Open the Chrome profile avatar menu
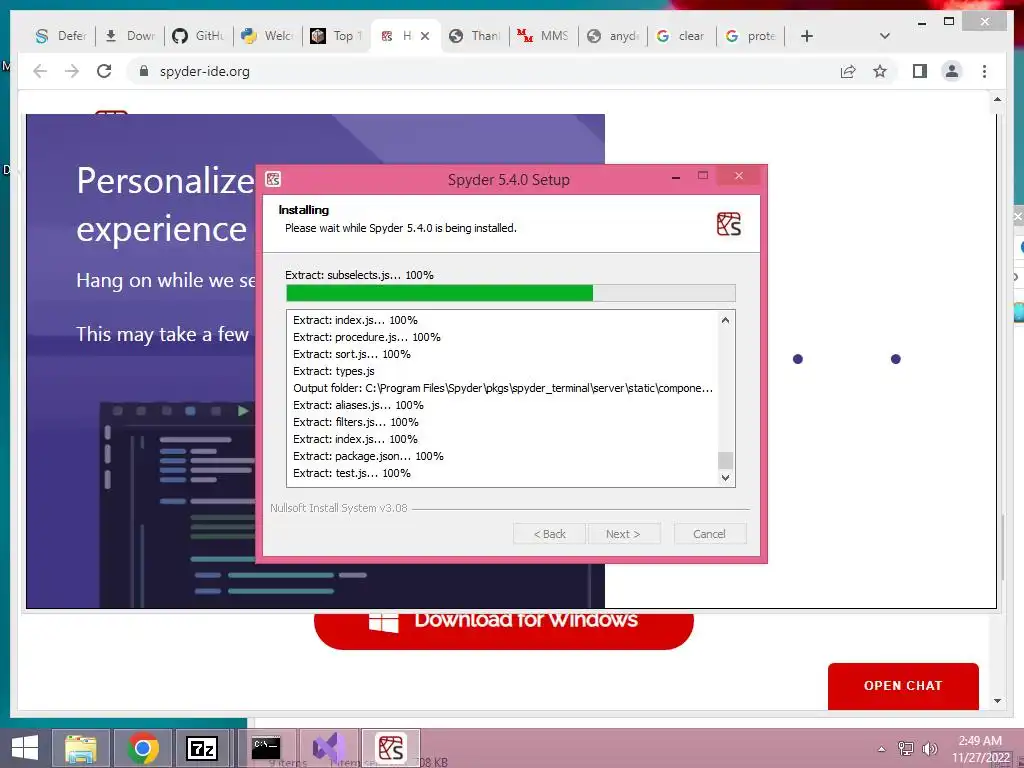The image size is (1024, 768). tap(952, 71)
